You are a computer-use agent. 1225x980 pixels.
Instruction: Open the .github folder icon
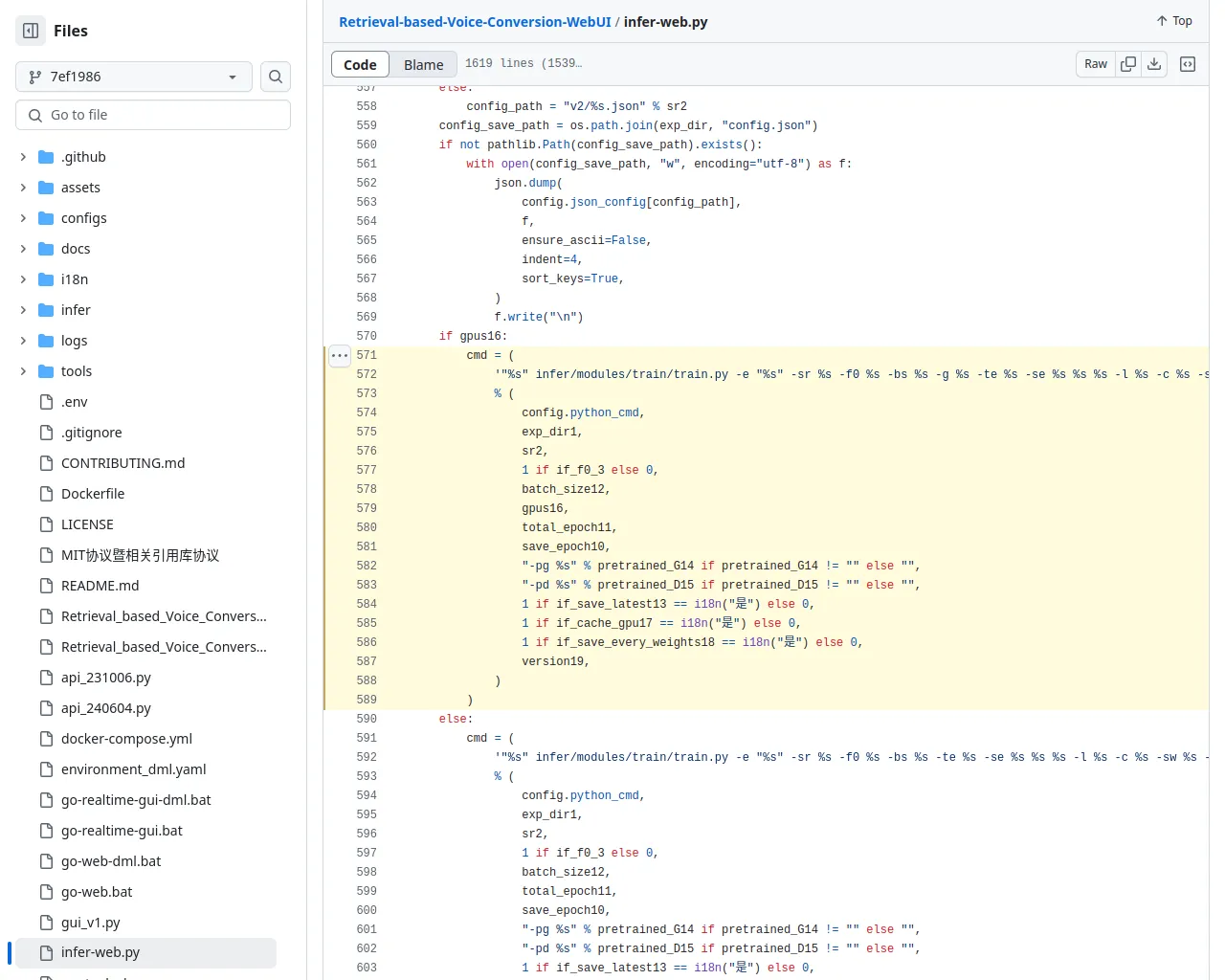(x=46, y=157)
